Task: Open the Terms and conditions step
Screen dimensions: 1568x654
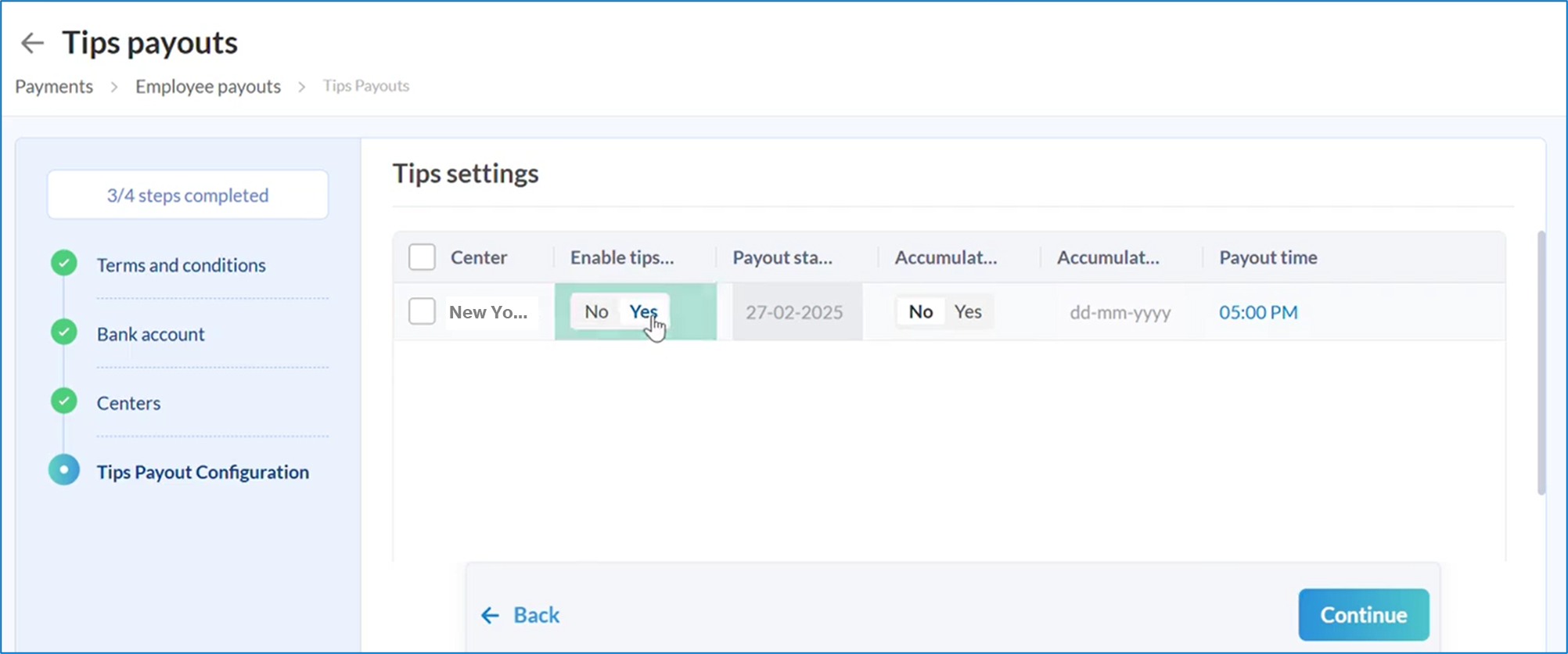Action: (182, 265)
